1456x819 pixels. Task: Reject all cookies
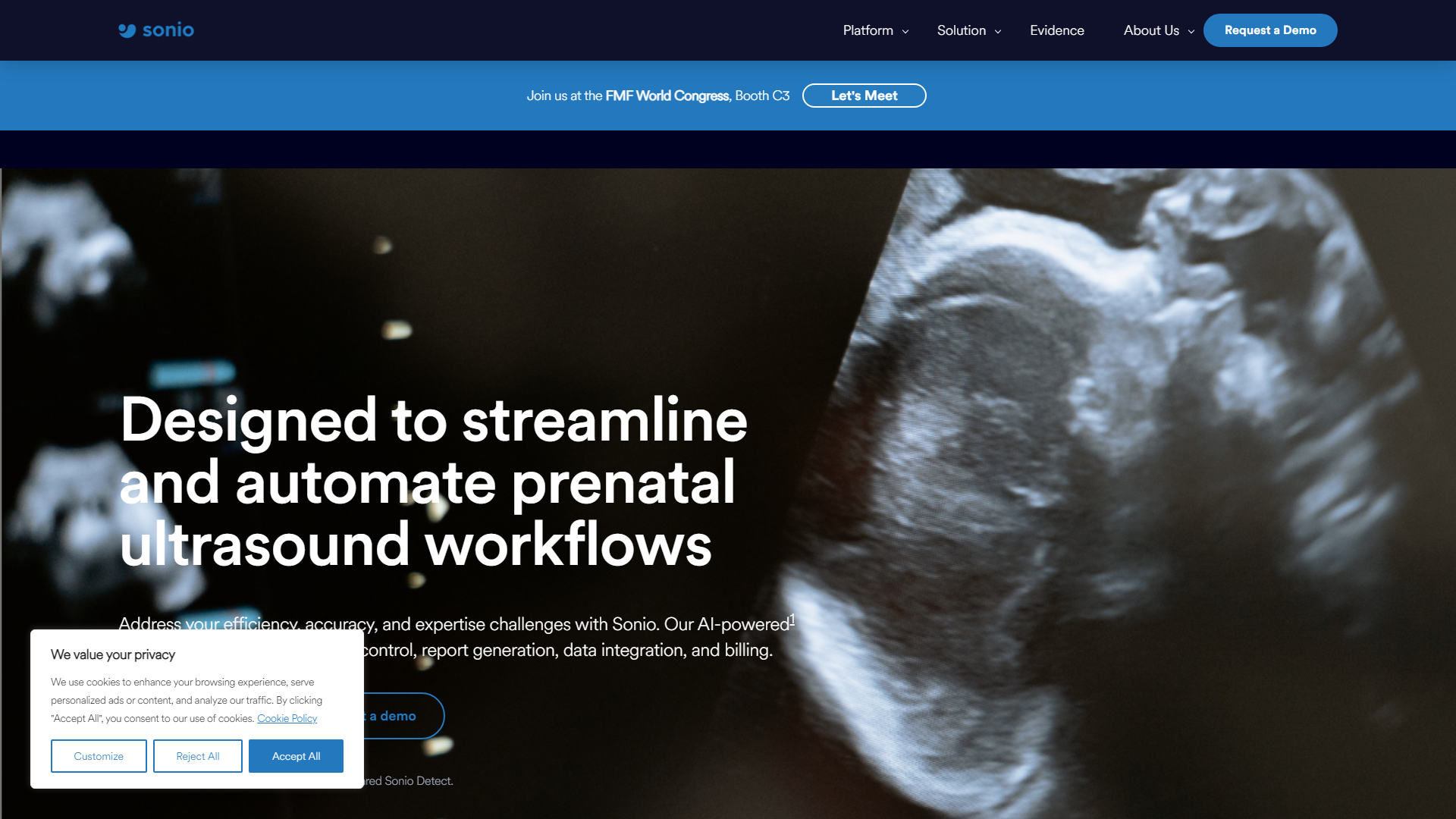(x=197, y=756)
